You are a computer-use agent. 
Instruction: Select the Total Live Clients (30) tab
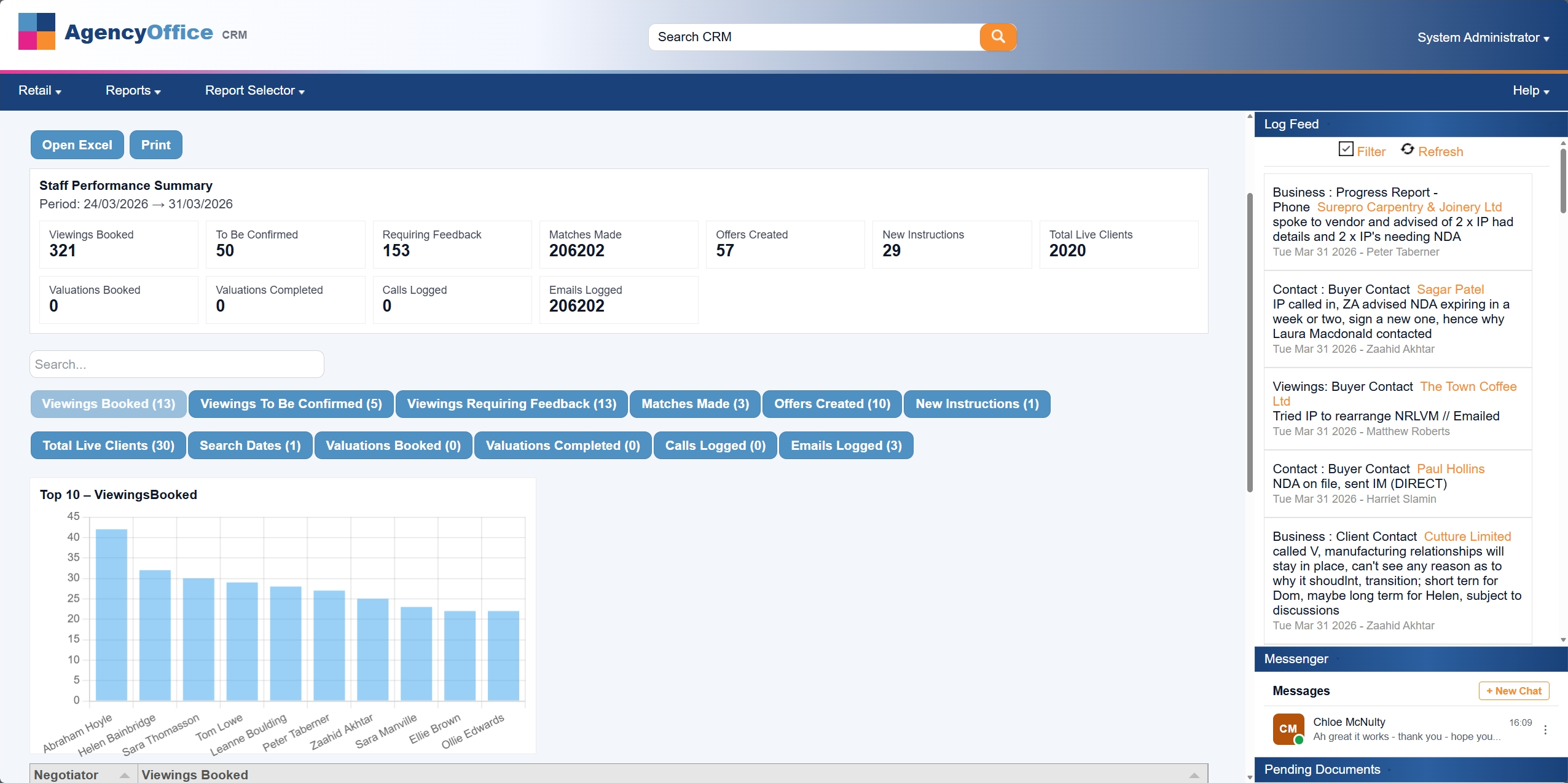pyautogui.click(x=108, y=446)
